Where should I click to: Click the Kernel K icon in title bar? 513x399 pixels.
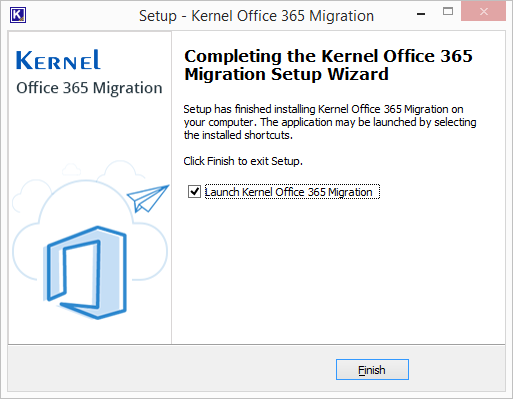[18, 15]
